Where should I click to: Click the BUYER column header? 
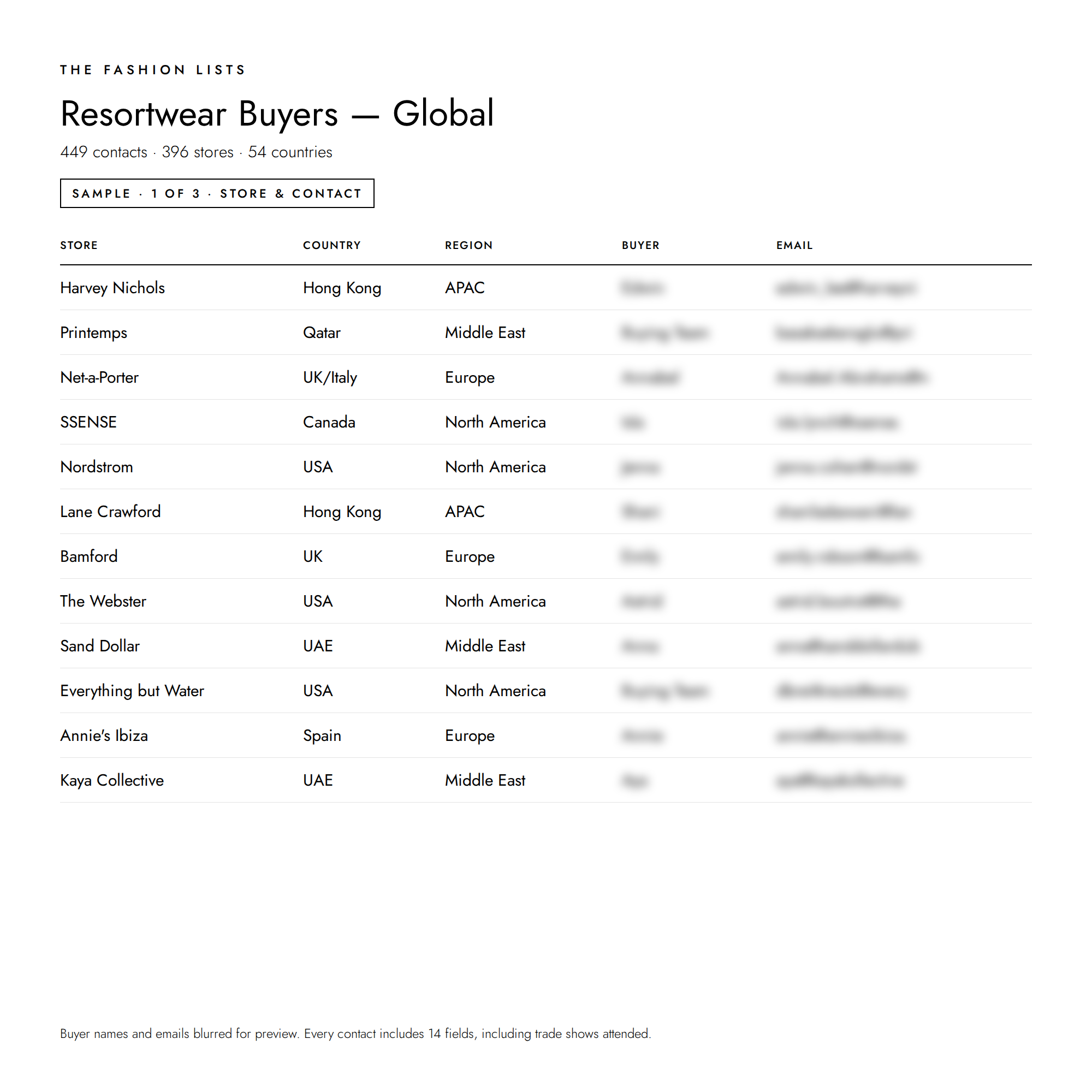(640, 245)
